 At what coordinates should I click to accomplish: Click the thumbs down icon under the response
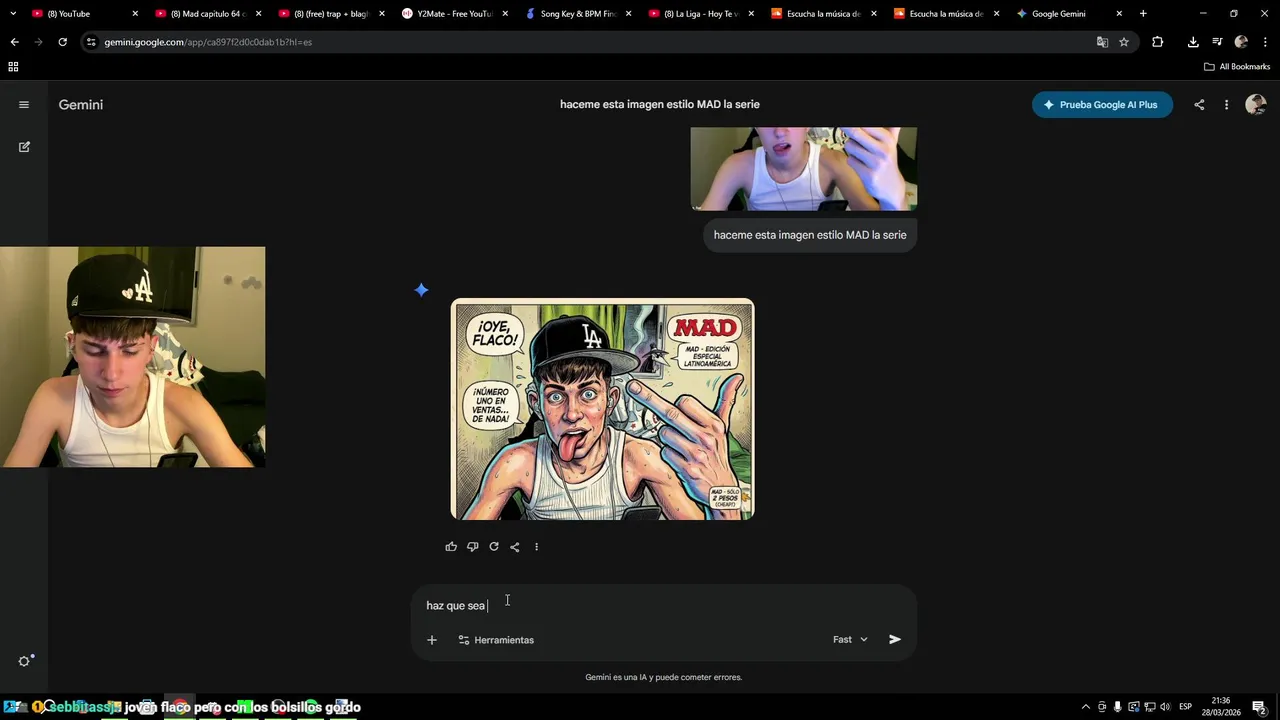472,547
